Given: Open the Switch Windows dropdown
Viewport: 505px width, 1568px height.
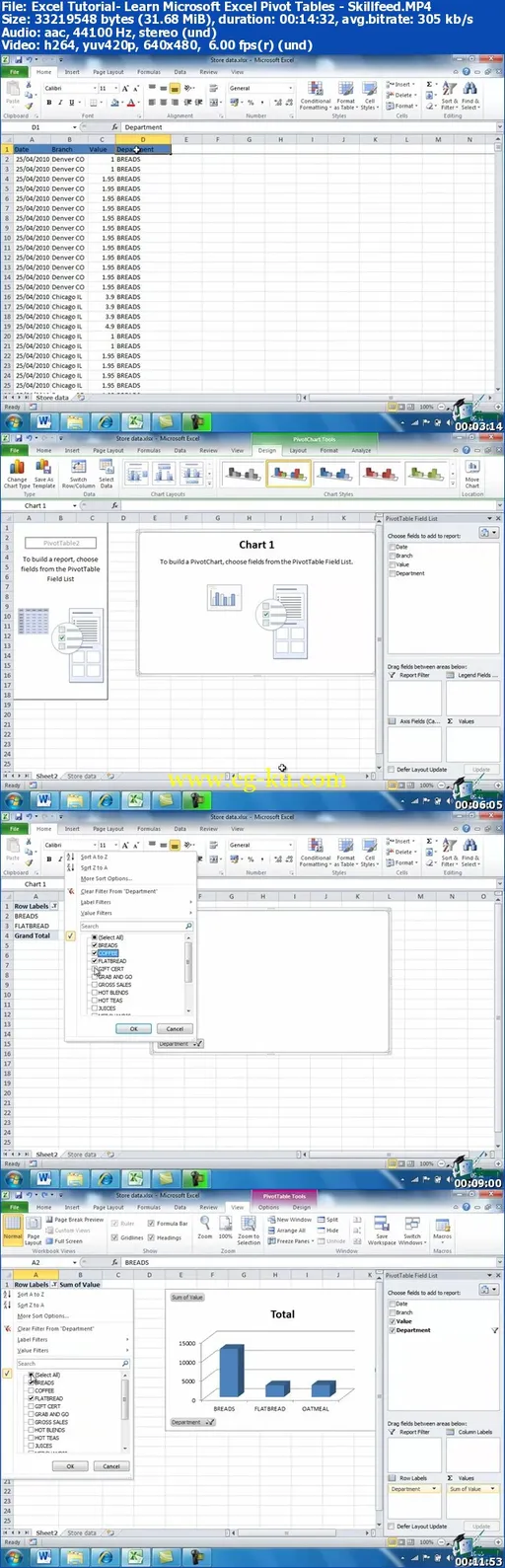Looking at the screenshot, I should coord(412,1230).
